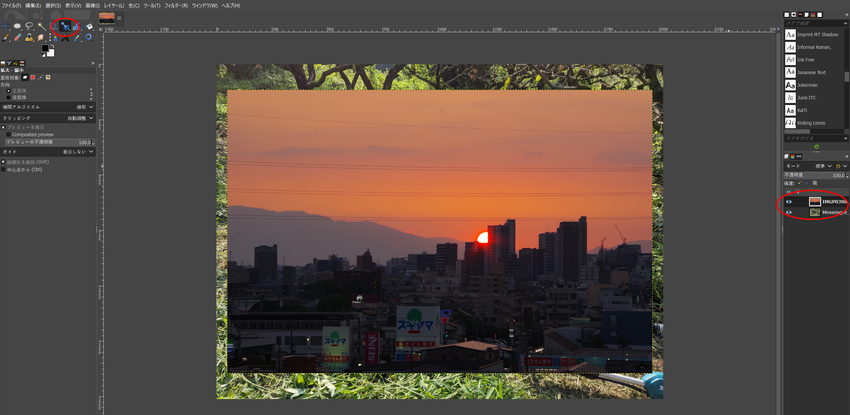This screenshot has height=415, width=850.
Task: Select the Ellipse Select tool
Action: 17,26
